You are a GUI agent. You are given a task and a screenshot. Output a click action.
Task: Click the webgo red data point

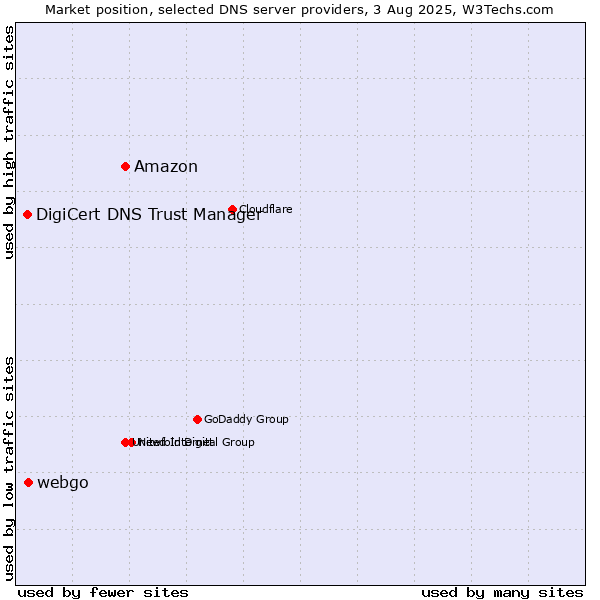point(28,482)
